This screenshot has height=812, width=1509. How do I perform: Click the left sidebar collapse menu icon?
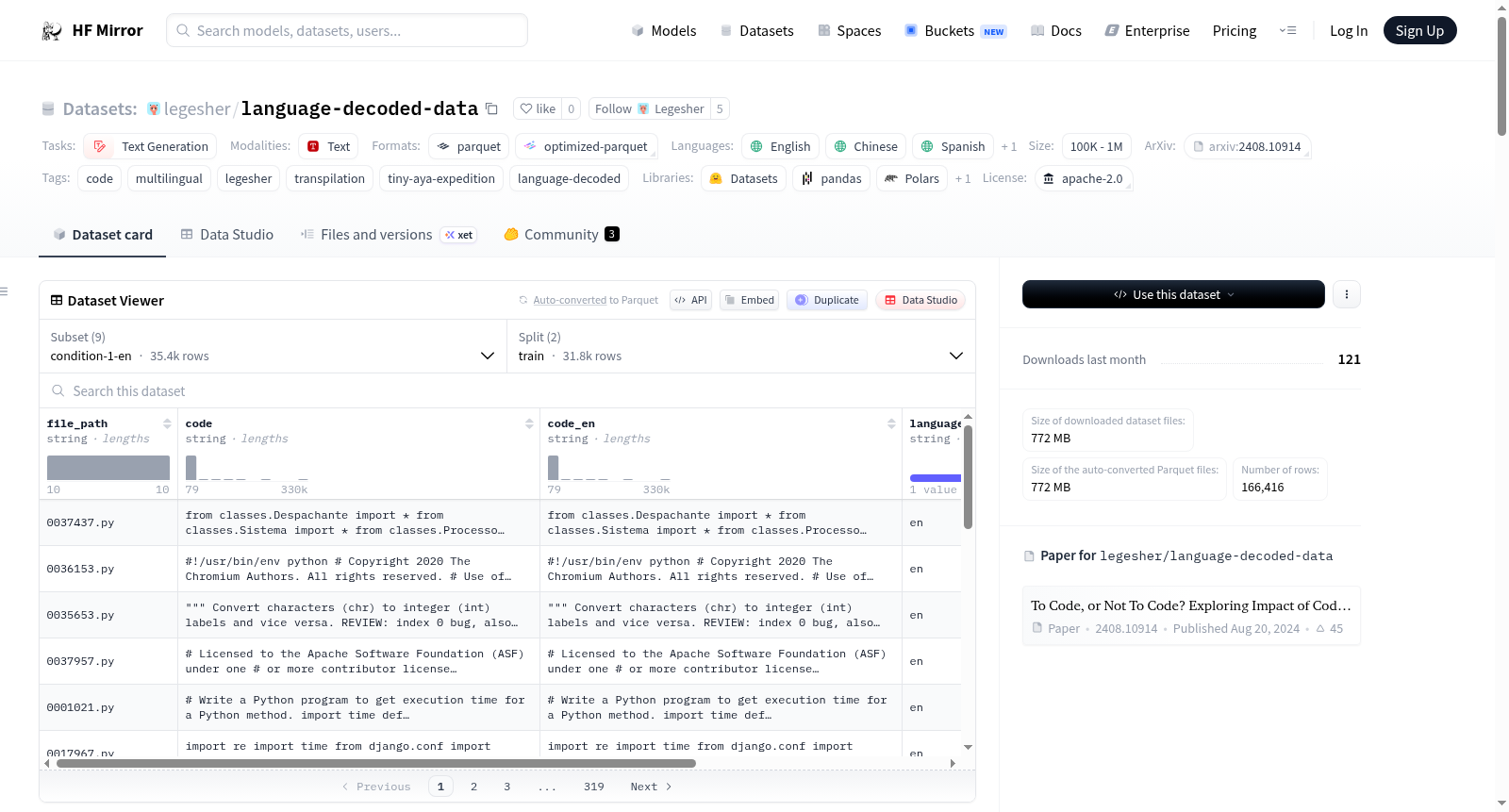click(4, 291)
